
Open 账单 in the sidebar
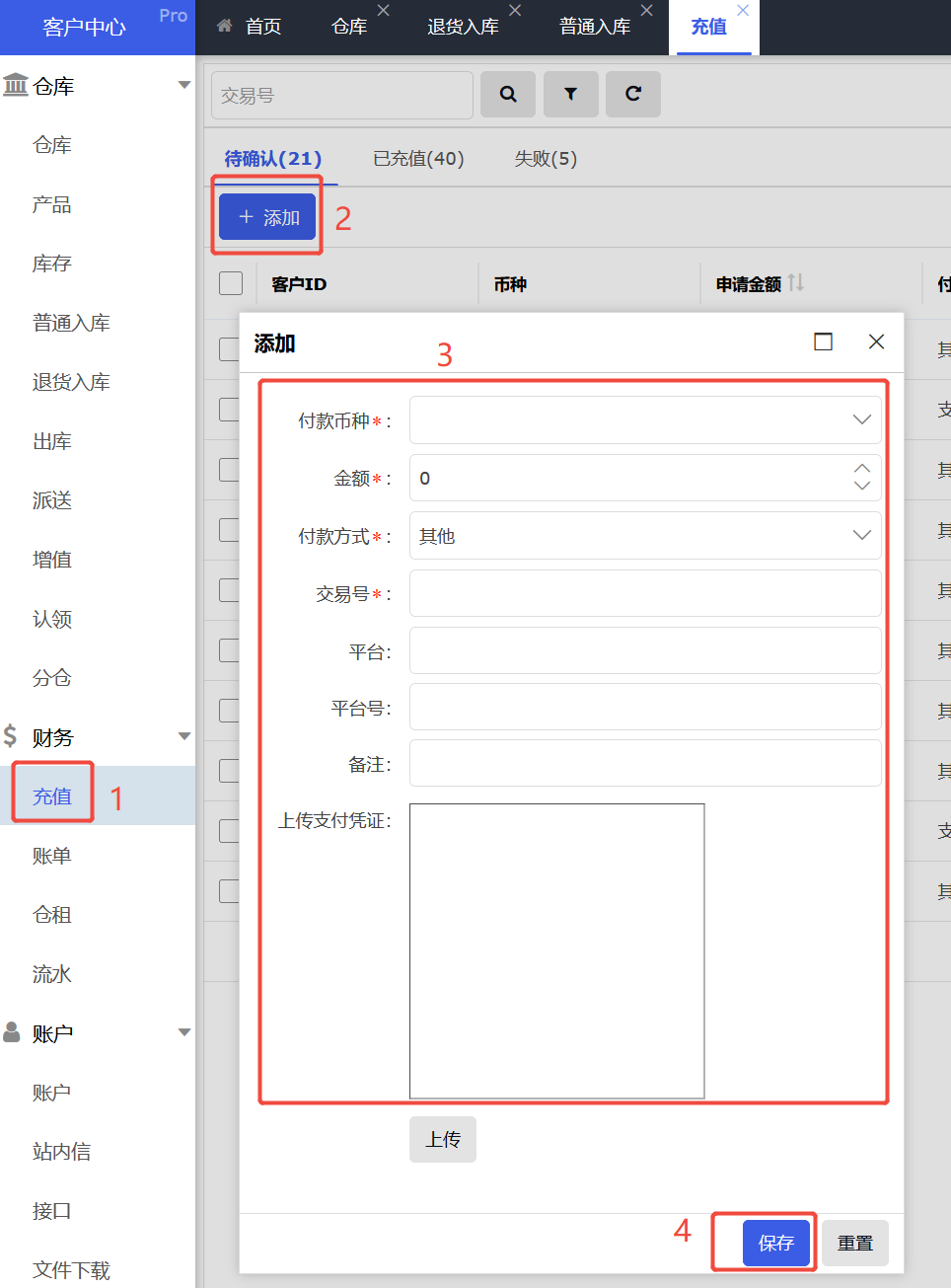click(52, 856)
